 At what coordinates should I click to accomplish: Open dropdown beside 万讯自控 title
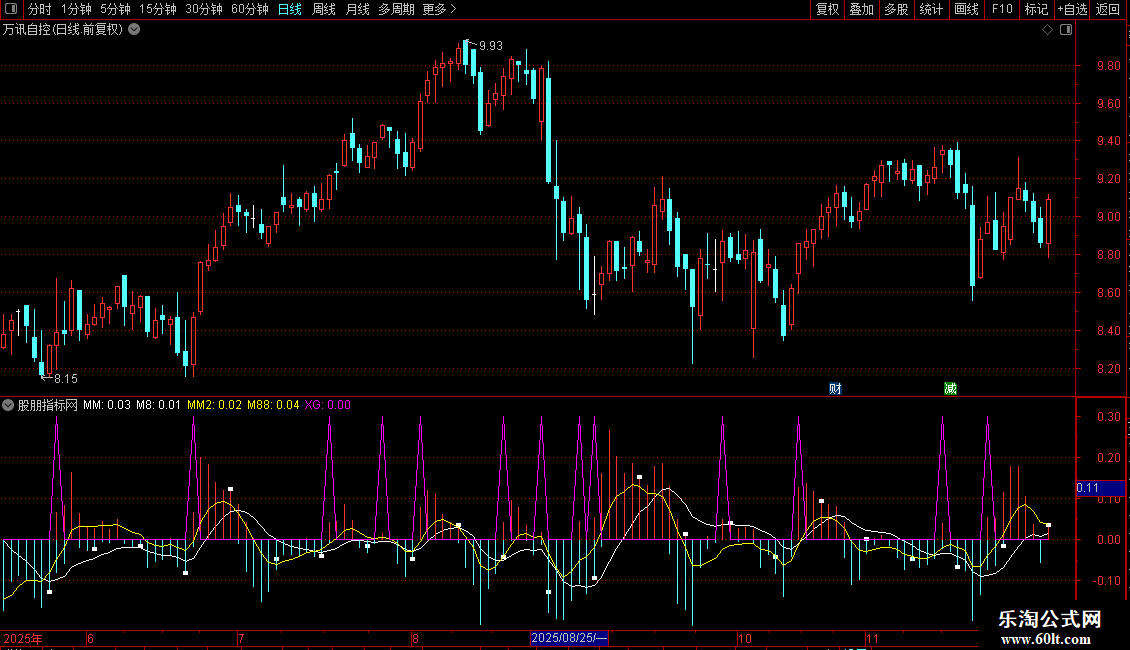coord(134,30)
